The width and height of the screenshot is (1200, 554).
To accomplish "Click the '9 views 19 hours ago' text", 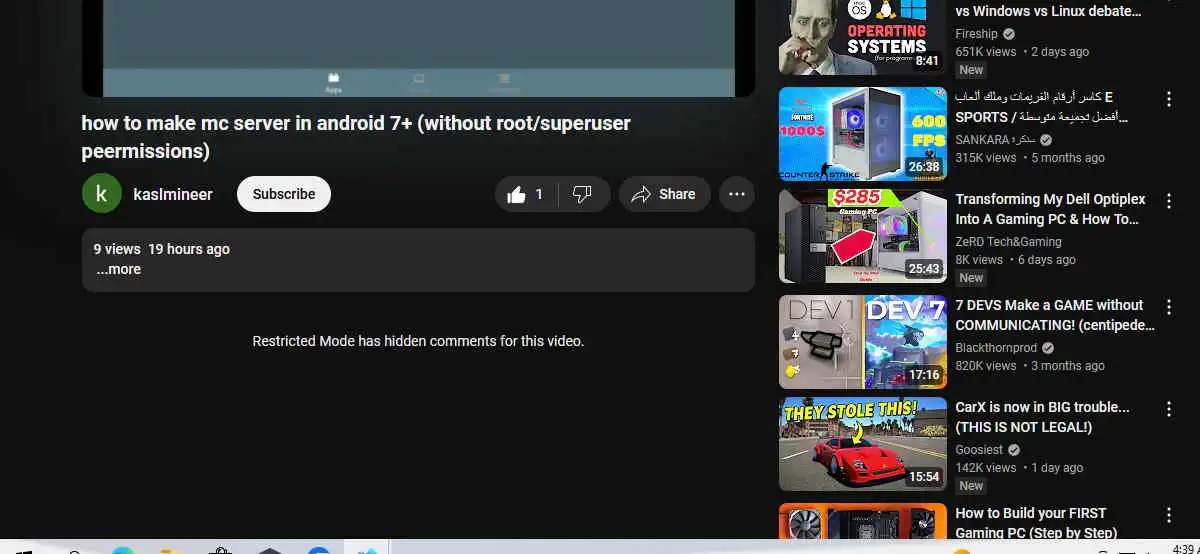I will (162, 249).
